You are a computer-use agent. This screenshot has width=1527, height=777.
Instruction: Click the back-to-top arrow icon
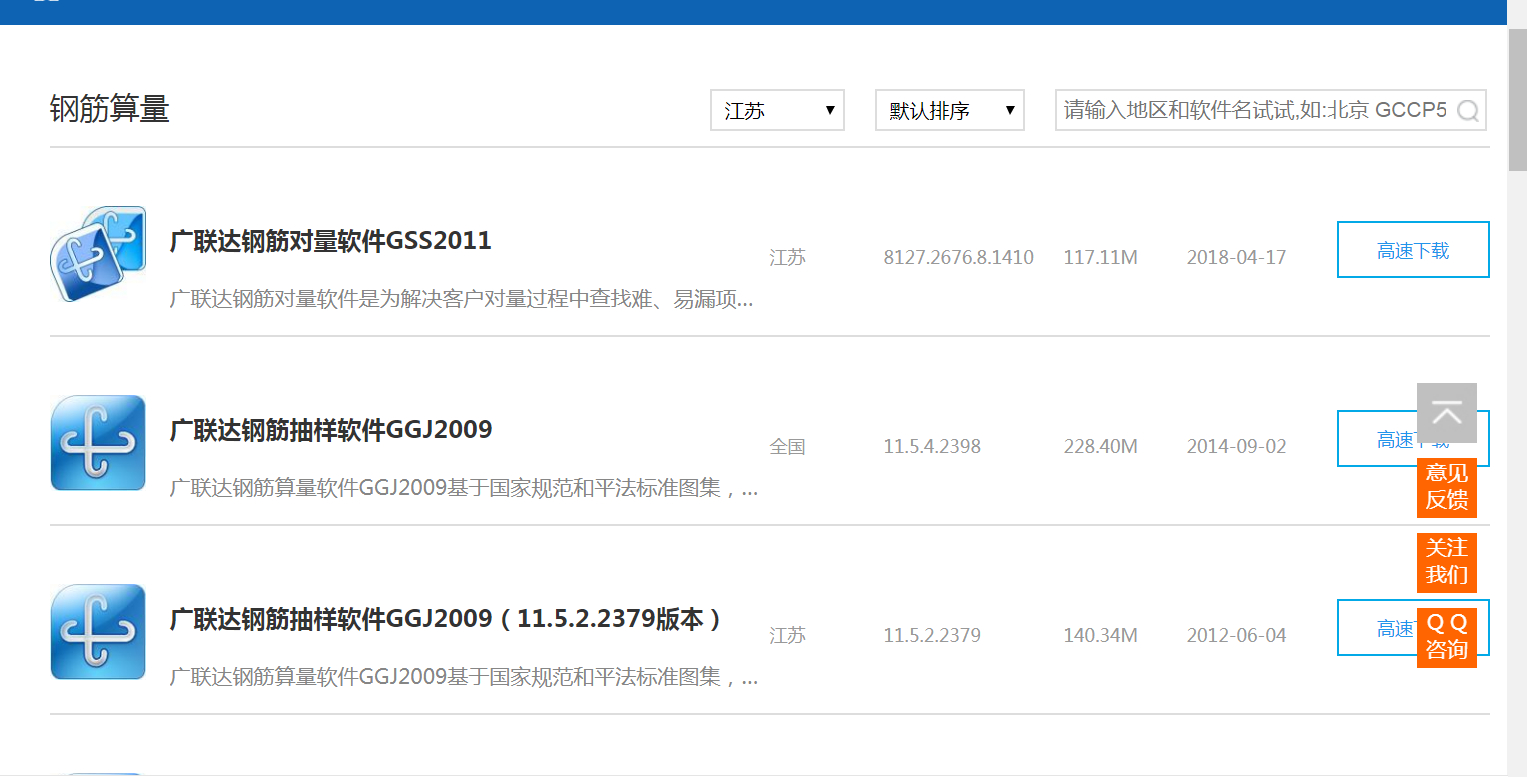pyautogui.click(x=1446, y=413)
